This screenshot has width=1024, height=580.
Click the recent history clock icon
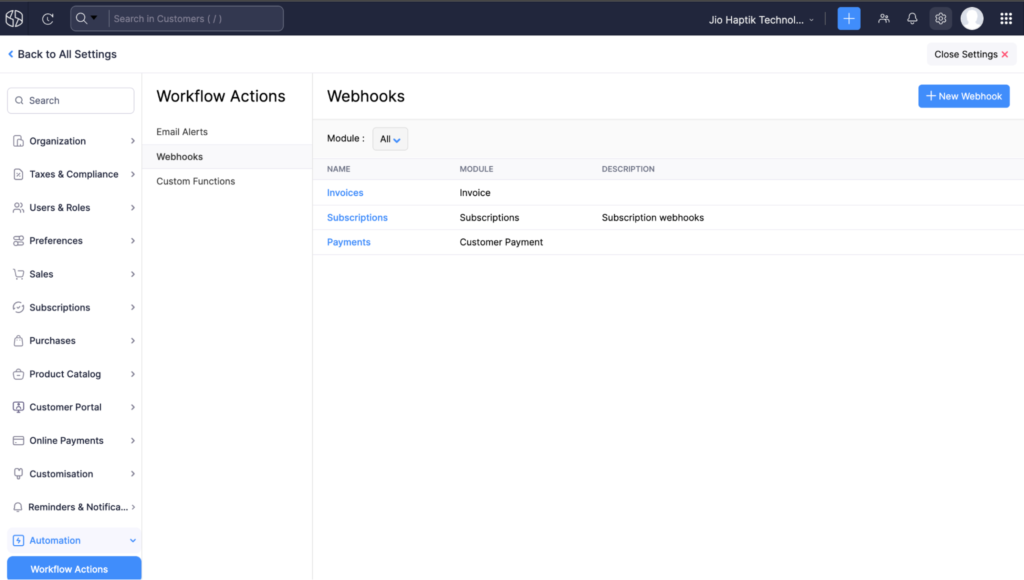[48, 18]
